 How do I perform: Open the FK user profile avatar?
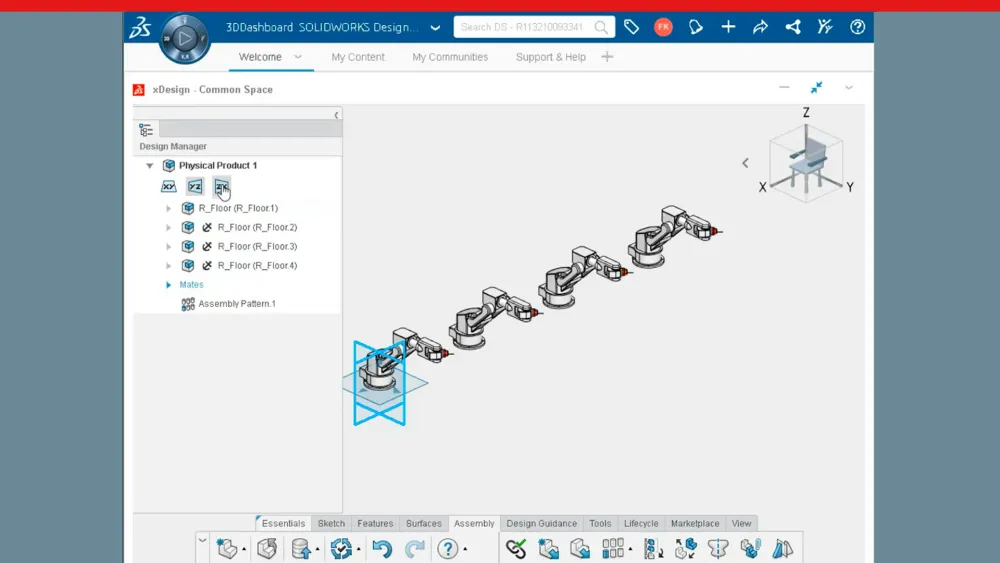point(663,27)
